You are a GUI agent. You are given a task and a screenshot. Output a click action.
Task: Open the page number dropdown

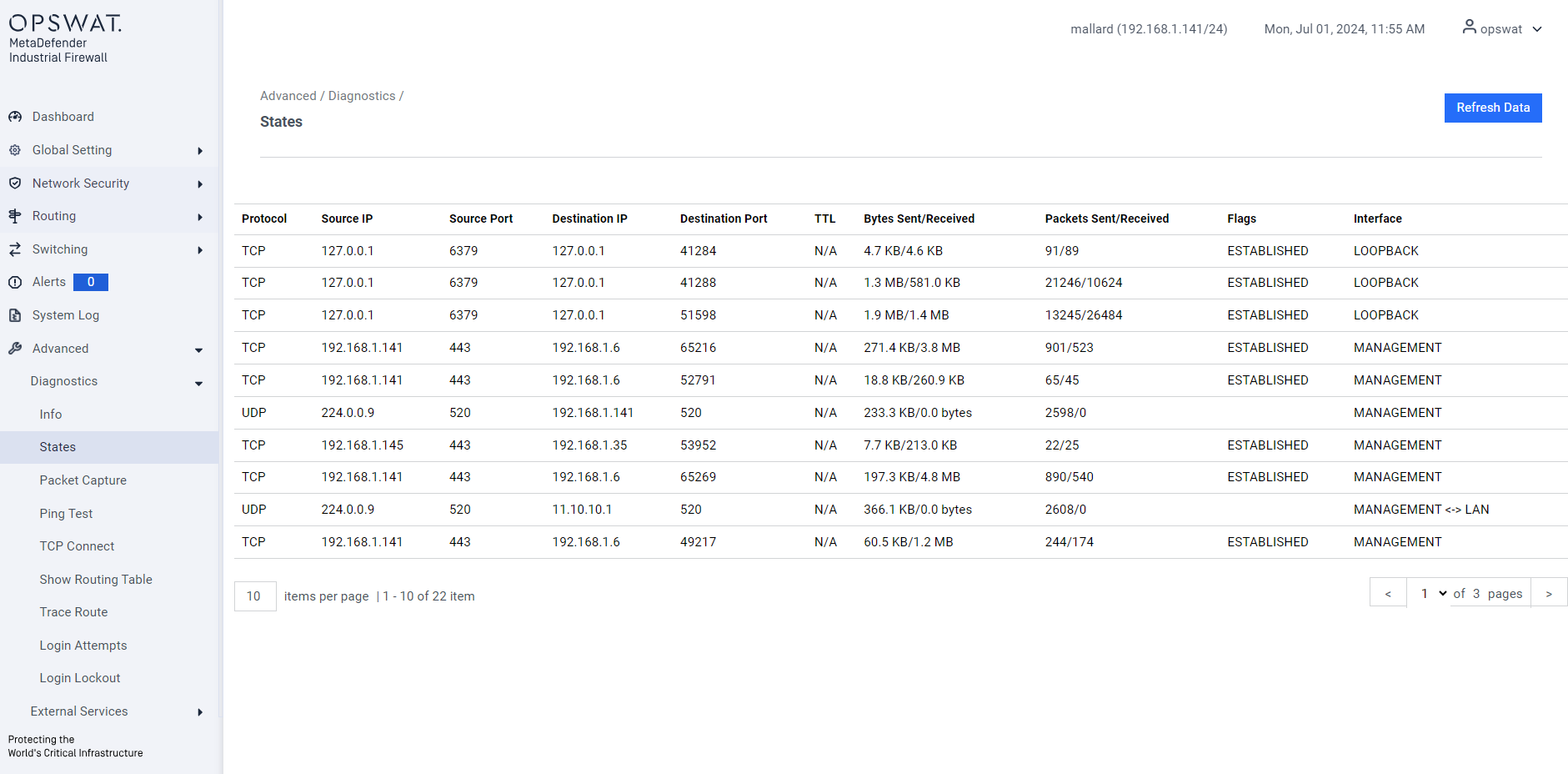click(1433, 594)
